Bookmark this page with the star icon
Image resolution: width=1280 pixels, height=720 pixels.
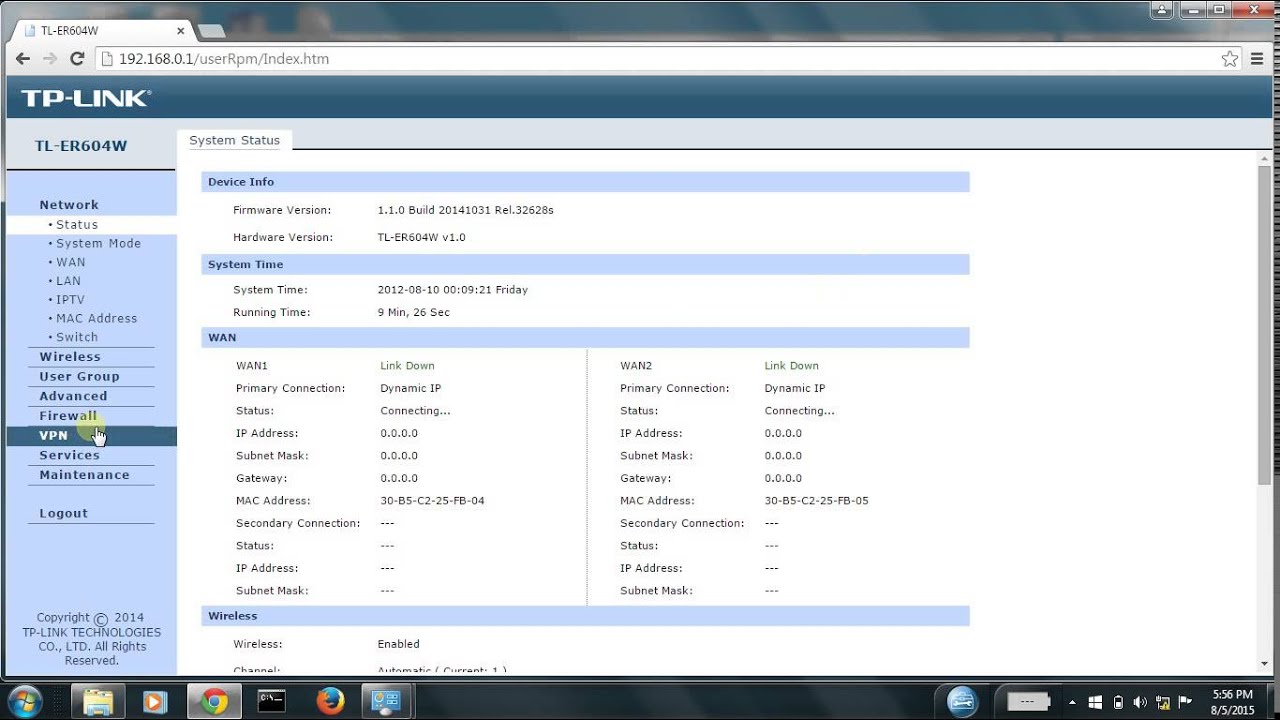[x=1230, y=59]
